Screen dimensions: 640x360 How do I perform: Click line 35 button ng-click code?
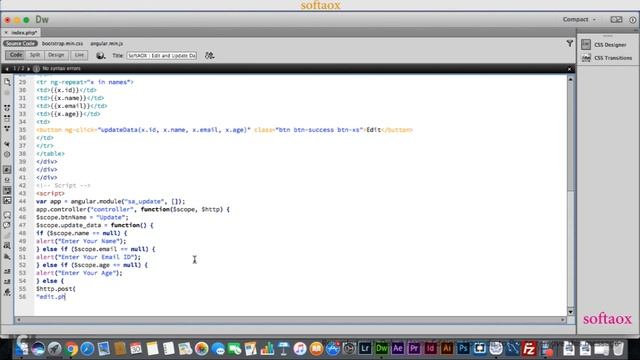pos(224,130)
